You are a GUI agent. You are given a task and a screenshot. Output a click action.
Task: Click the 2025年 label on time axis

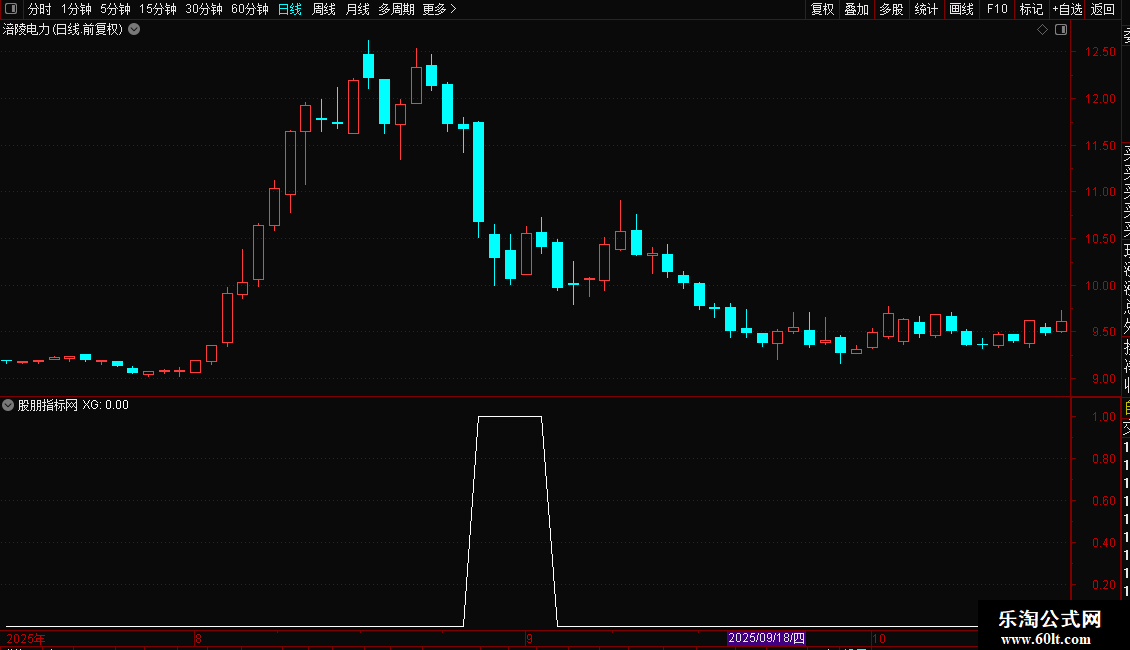pyautogui.click(x=25, y=638)
